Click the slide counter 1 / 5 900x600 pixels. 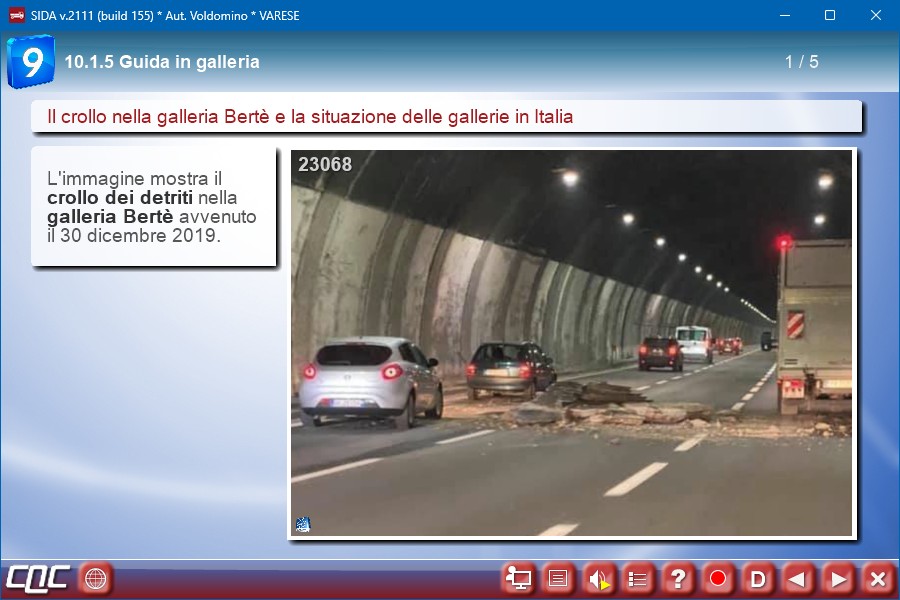(801, 62)
